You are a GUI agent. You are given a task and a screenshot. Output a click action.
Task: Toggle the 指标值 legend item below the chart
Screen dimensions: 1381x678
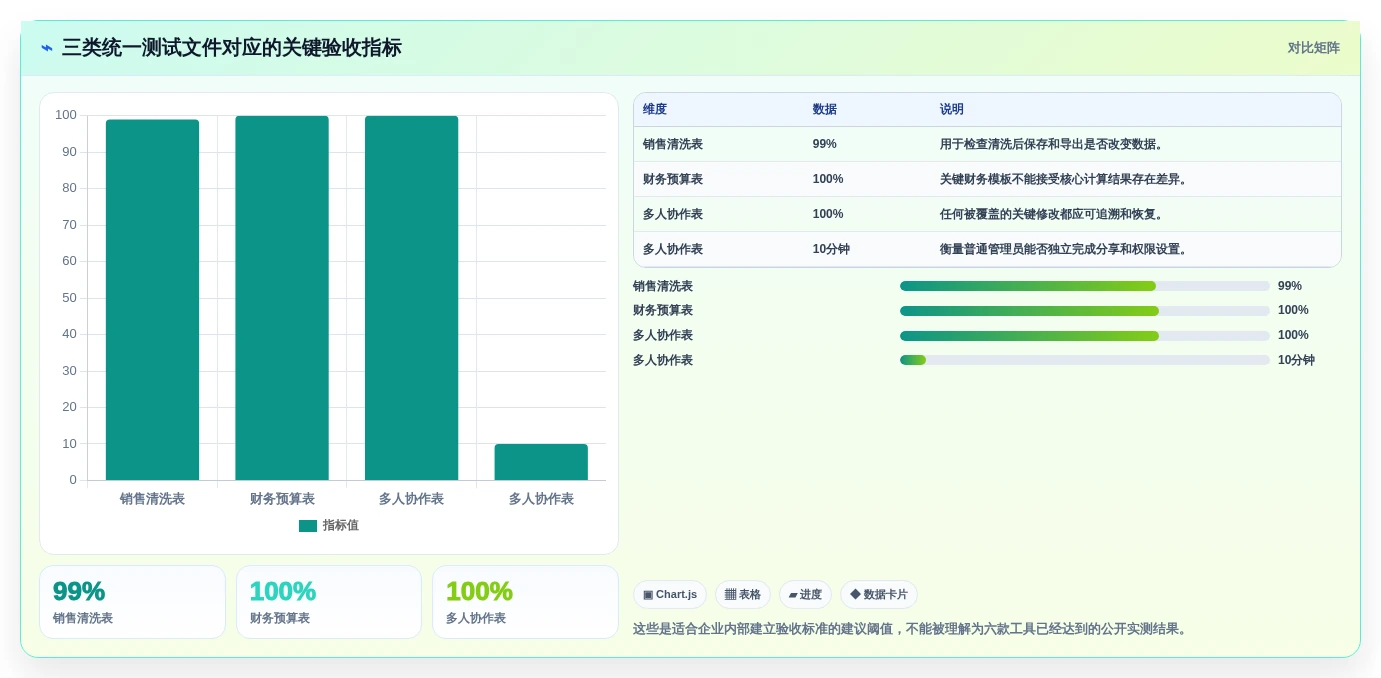point(329,525)
